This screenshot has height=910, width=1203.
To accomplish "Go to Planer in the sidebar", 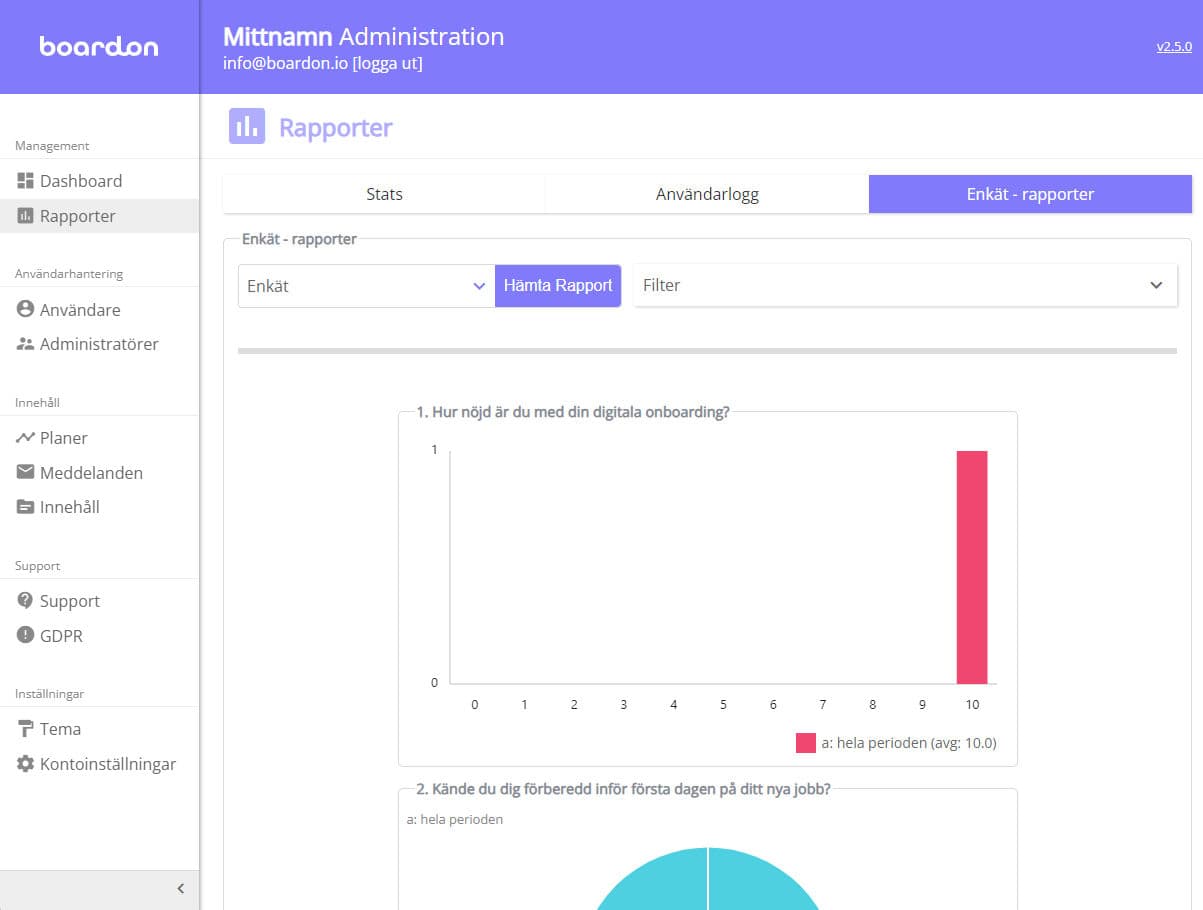I will pyautogui.click(x=64, y=438).
